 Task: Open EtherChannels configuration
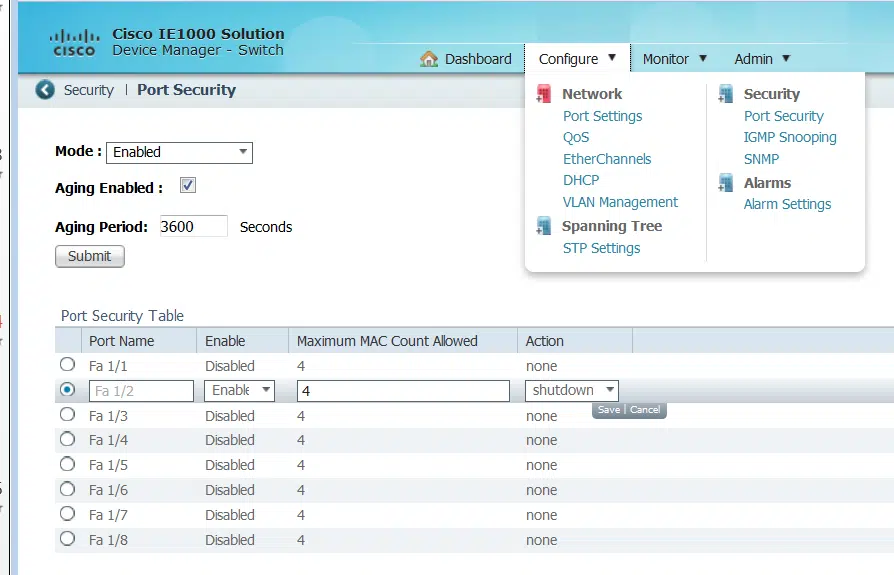coord(607,159)
